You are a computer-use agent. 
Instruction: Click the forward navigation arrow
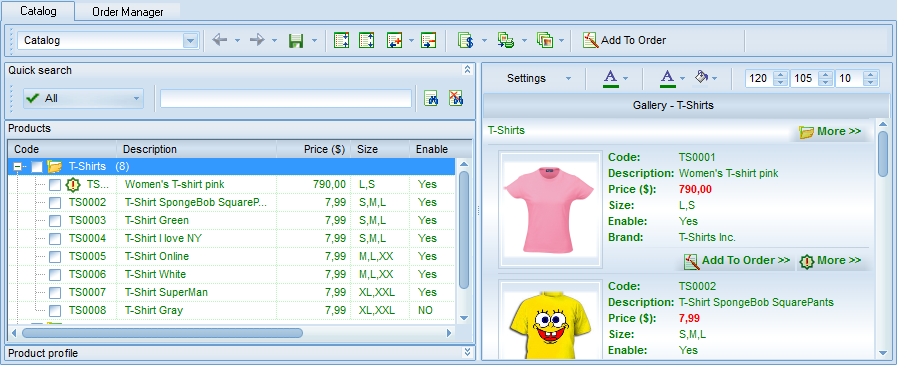pos(257,40)
